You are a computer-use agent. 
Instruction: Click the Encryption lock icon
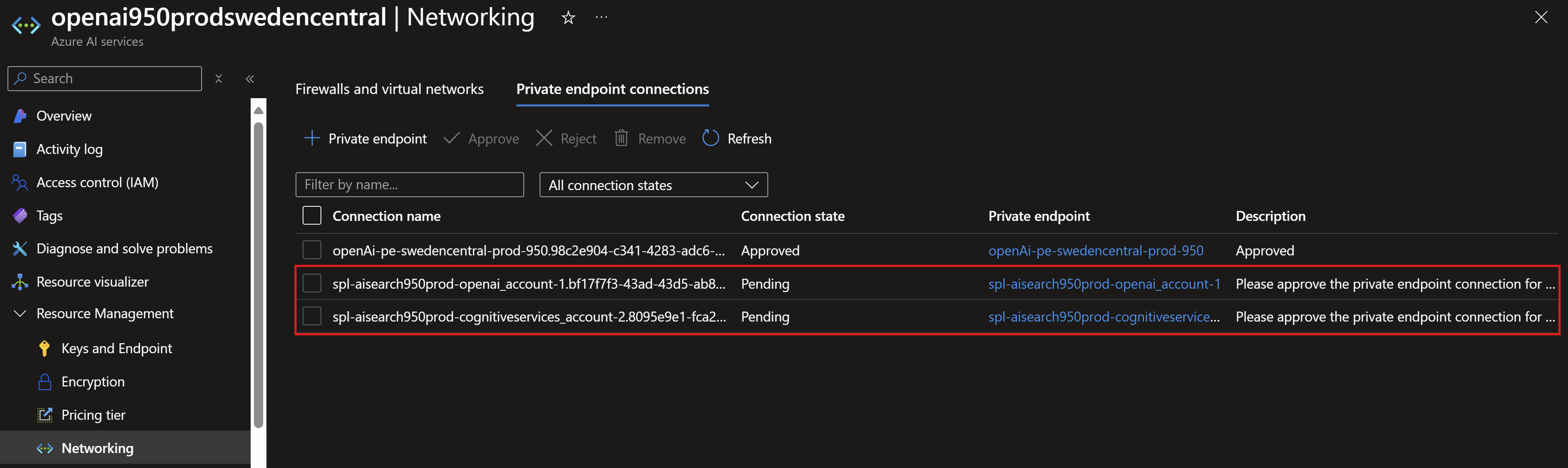pyautogui.click(x=44, y=381)
